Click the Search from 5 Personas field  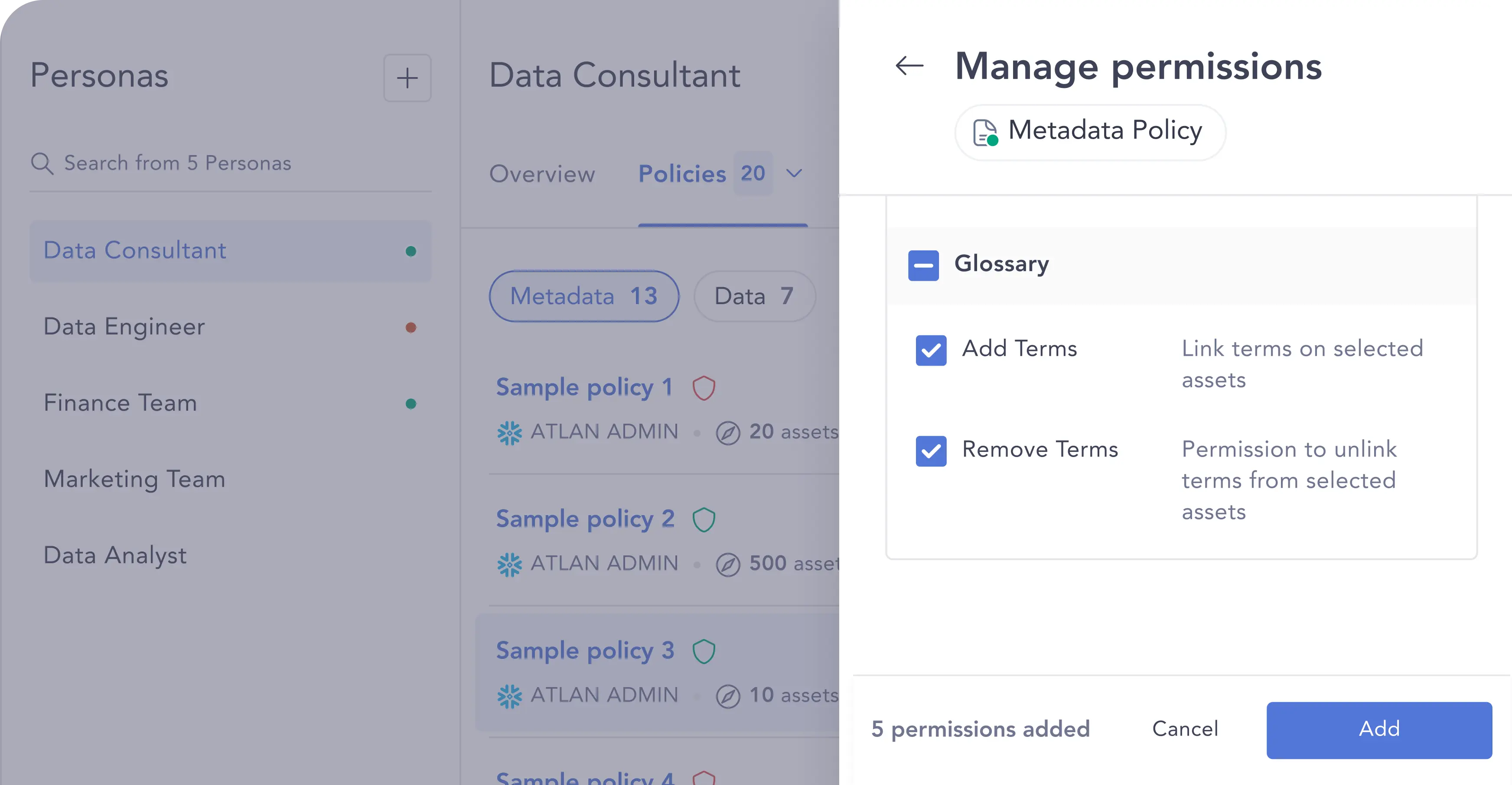pyautogui.click(x=231, y=163)
